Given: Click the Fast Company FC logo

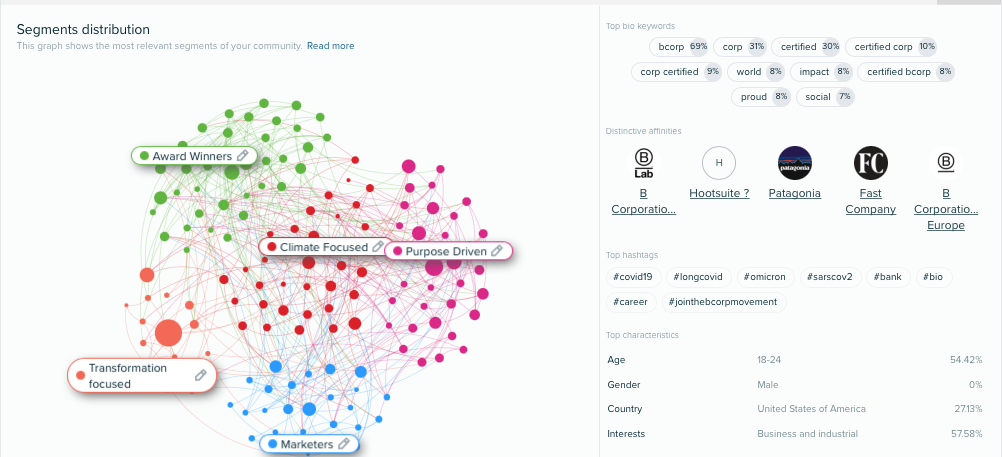Looking at the screenshot, I should point(871,163).
